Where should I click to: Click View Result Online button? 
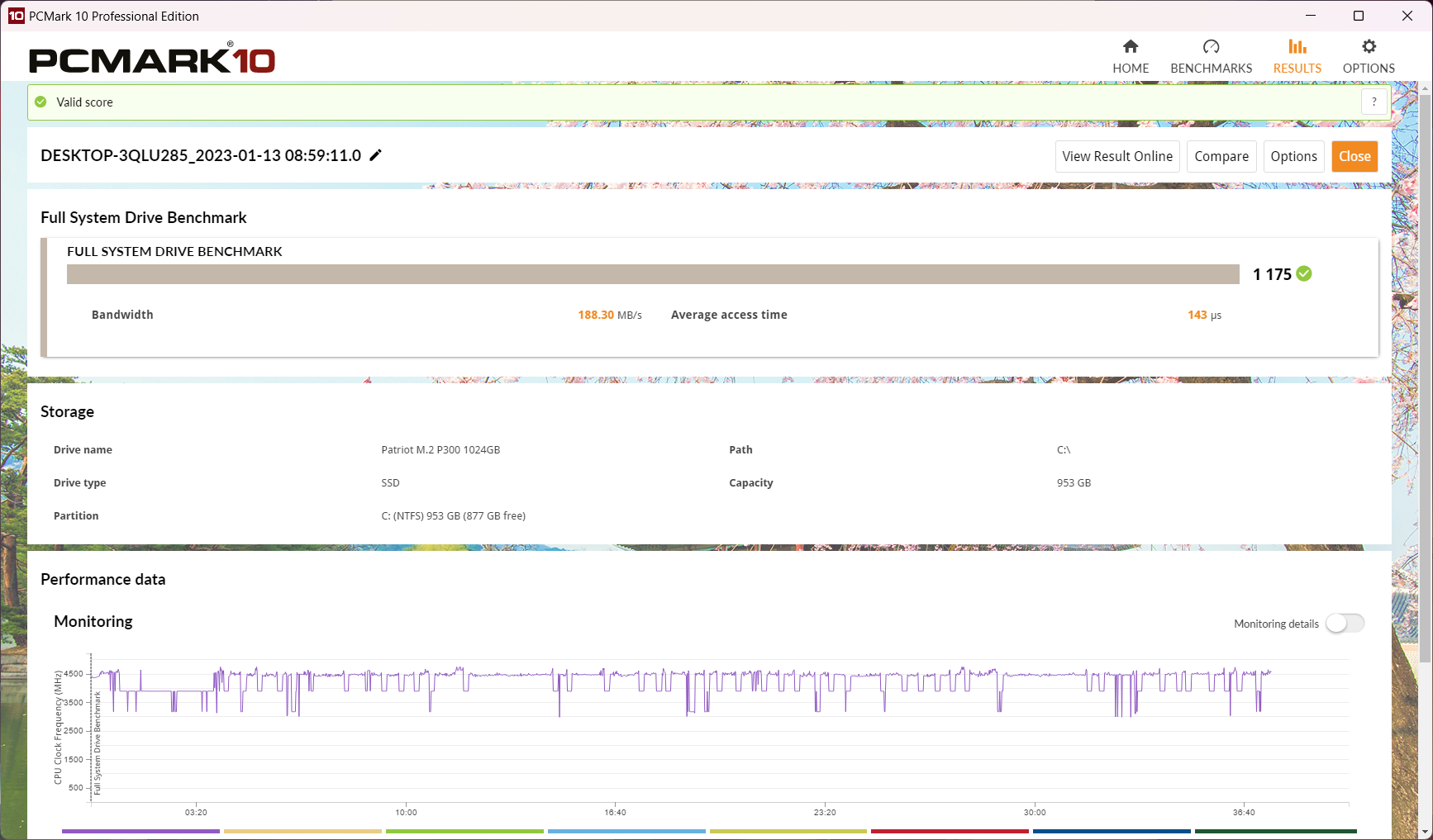pos(1117,156)
